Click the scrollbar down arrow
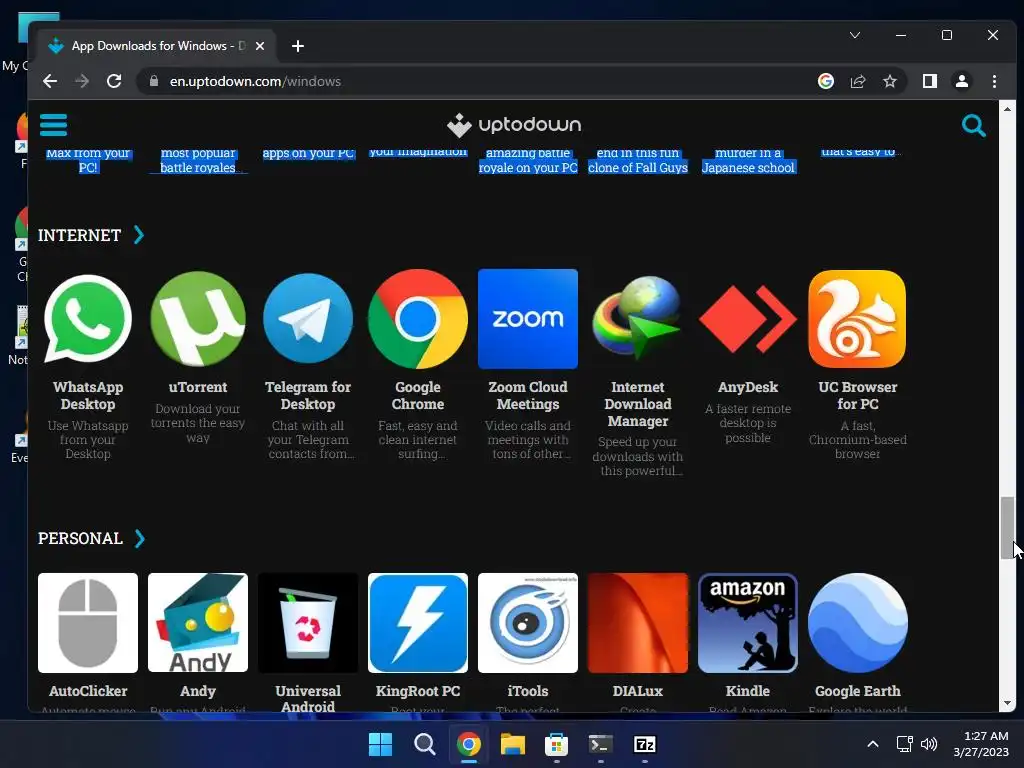1024x768 pixels. [1007, 703]
